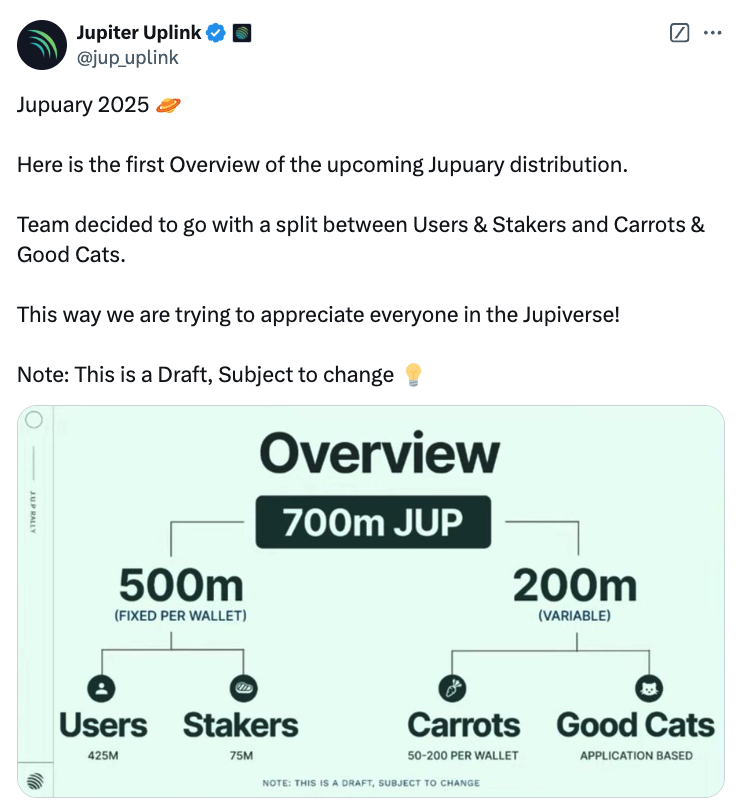Click the Good Cats label in the infographic
The height and width of the screenshot is (808, 743).
coord(635,725)
